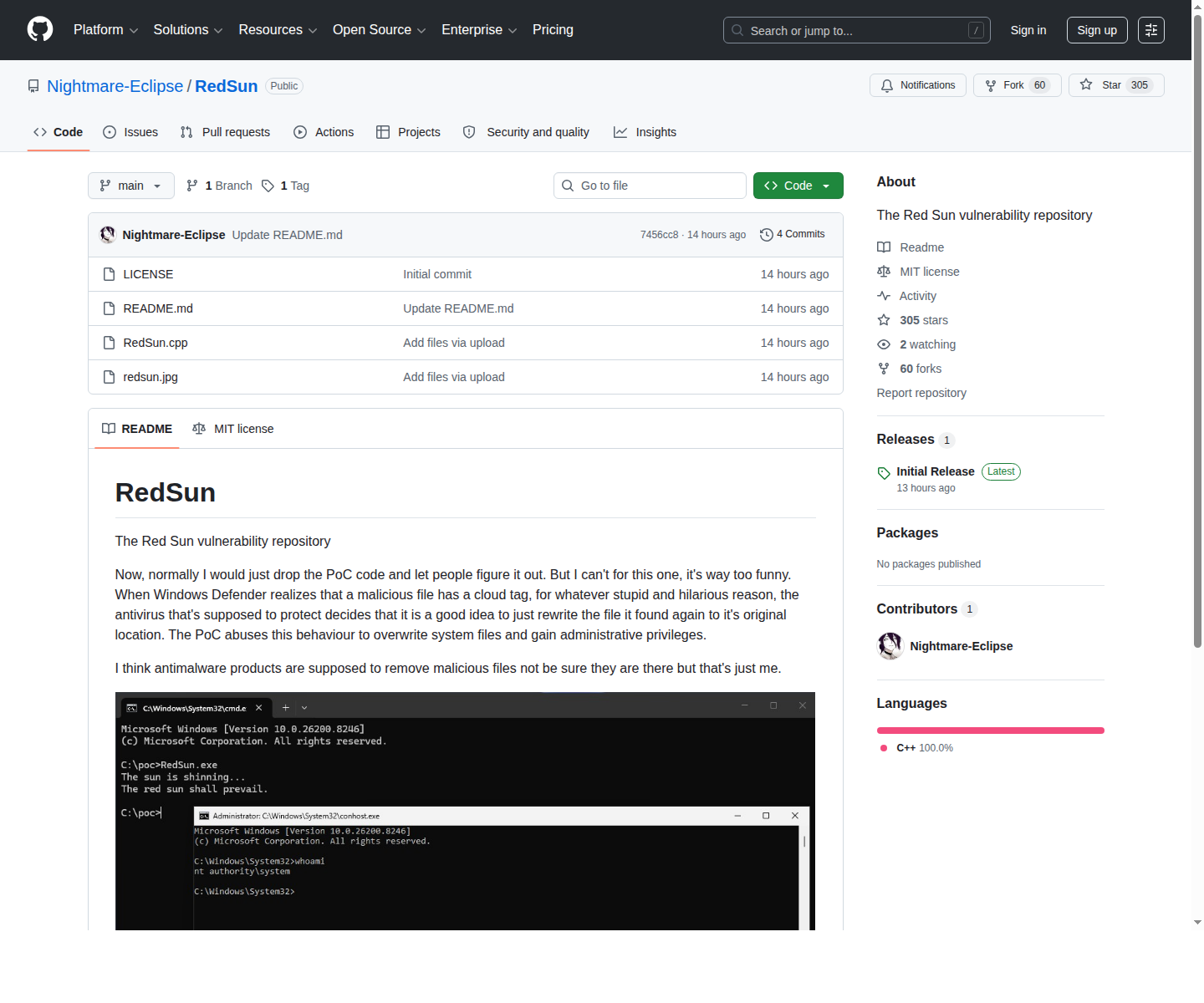Switch to the Issues tab

[130, 132]
